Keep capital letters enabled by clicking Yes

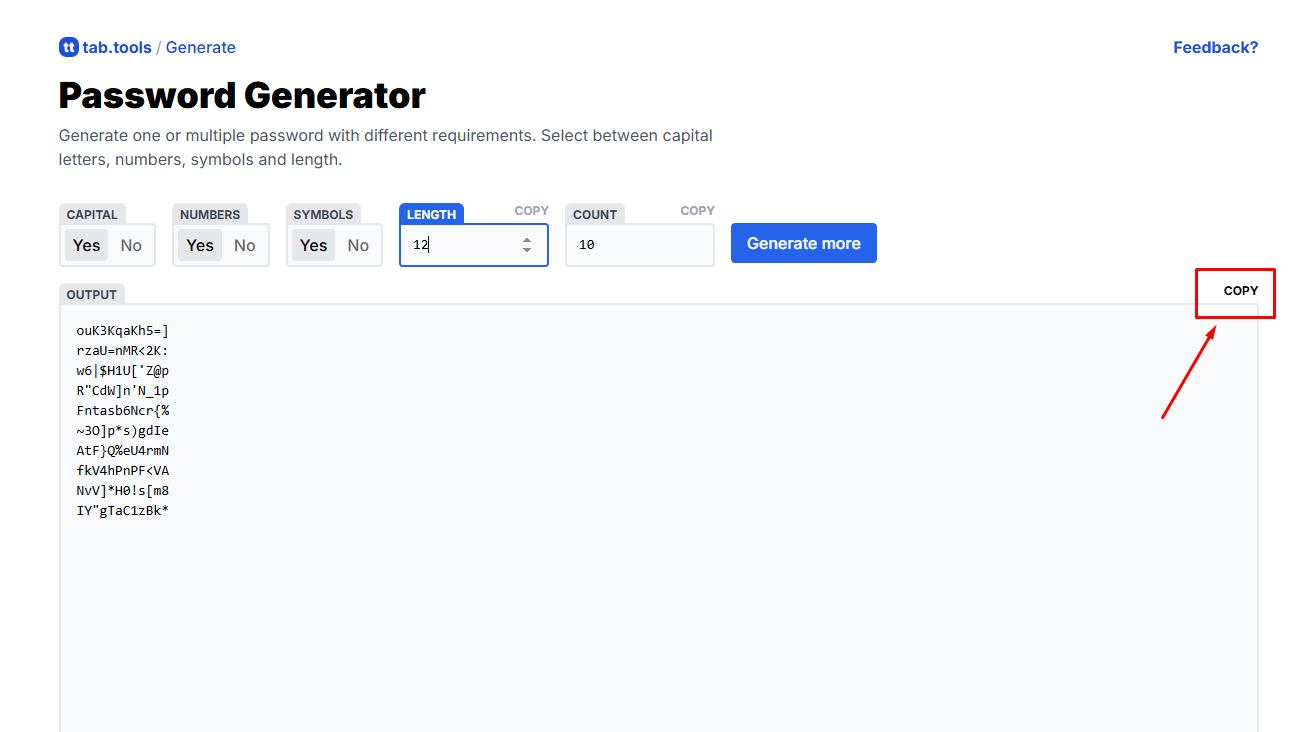click(86, 244)
